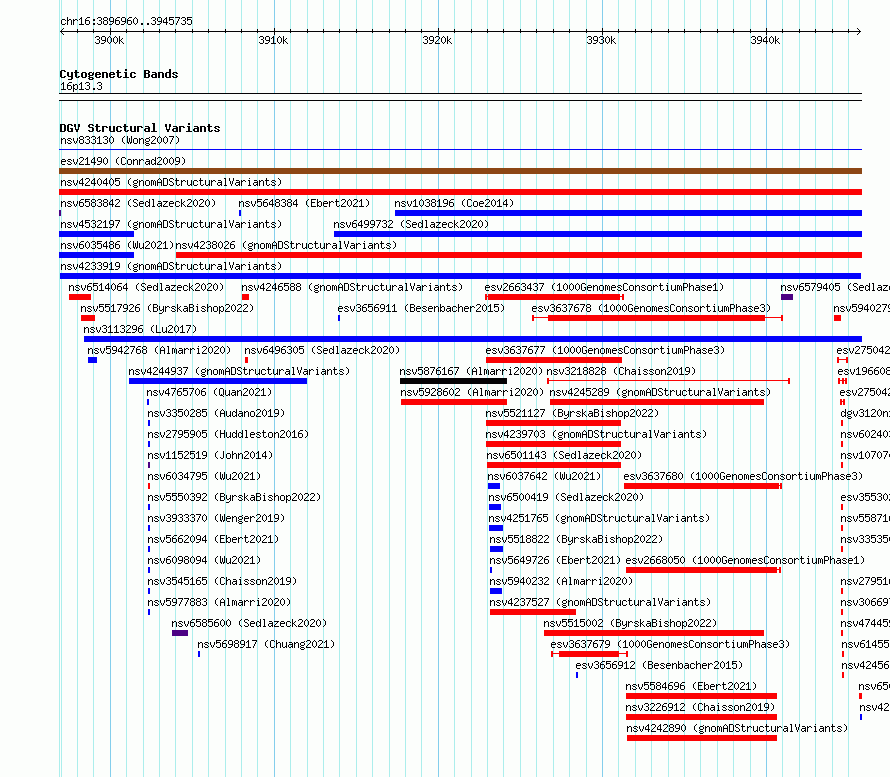
Task: Open esv2668050 (1000GenomesConsortiumPhase1) label
Action: tap(745, 560)
